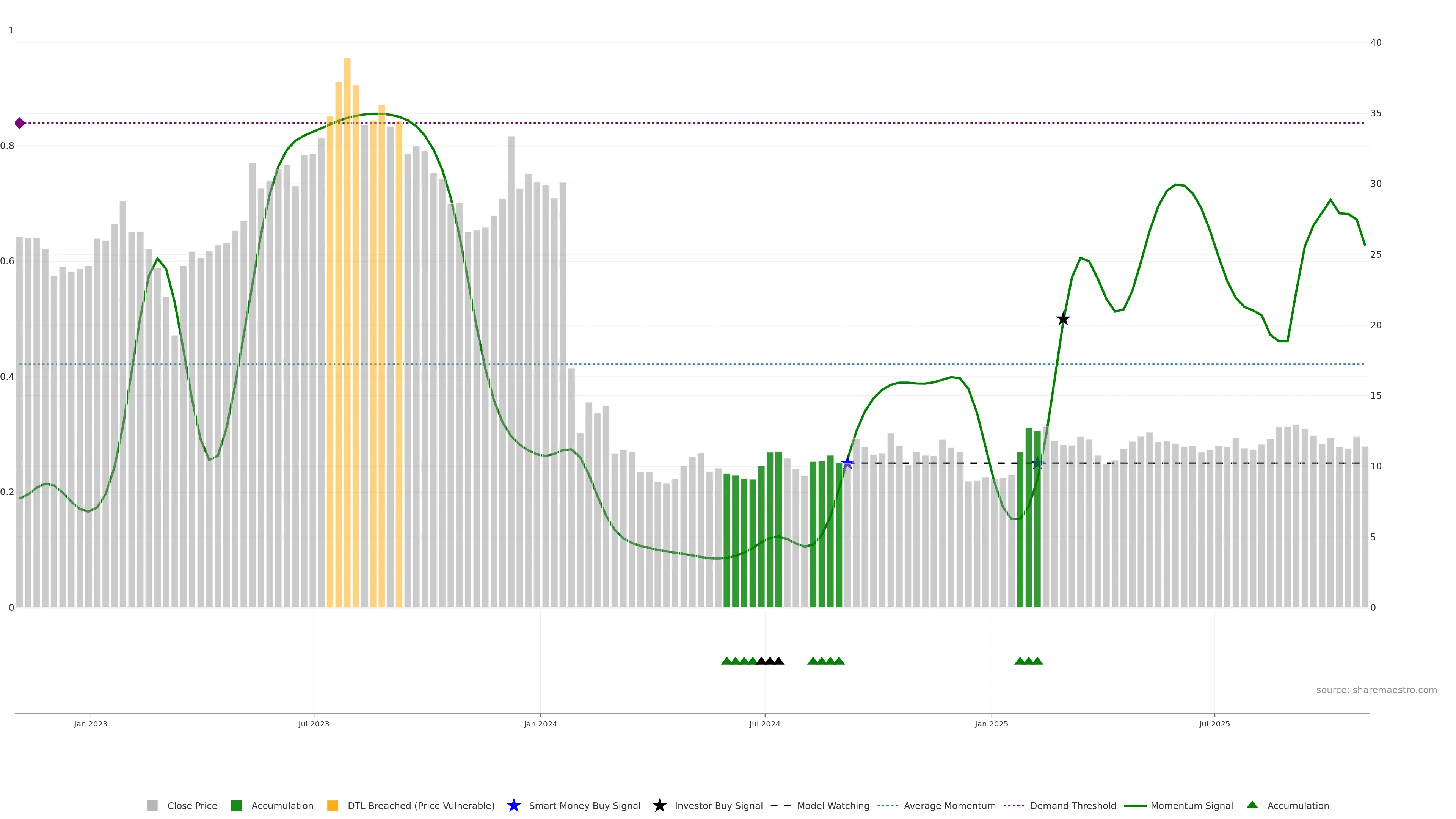Click the black triangle markers near Jul 2024

[770, 661]
